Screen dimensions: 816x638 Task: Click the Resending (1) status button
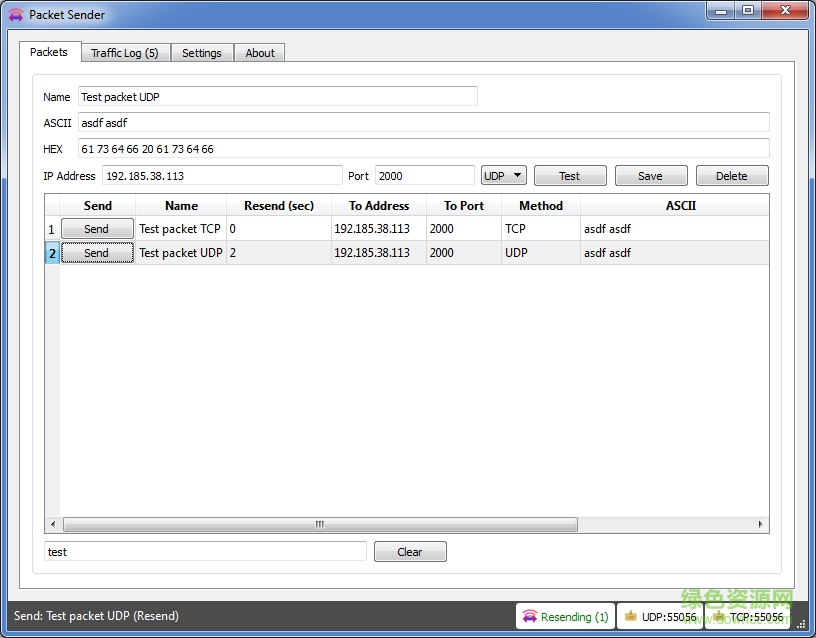click(x=566, y=616)
